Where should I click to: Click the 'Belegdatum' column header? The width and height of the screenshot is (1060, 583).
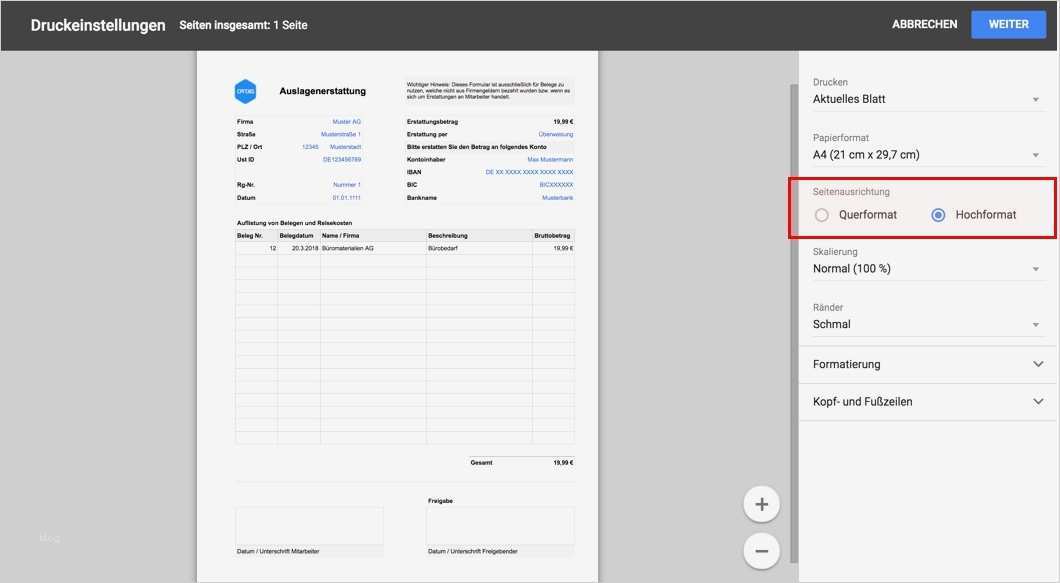click(x=296, y=235)
